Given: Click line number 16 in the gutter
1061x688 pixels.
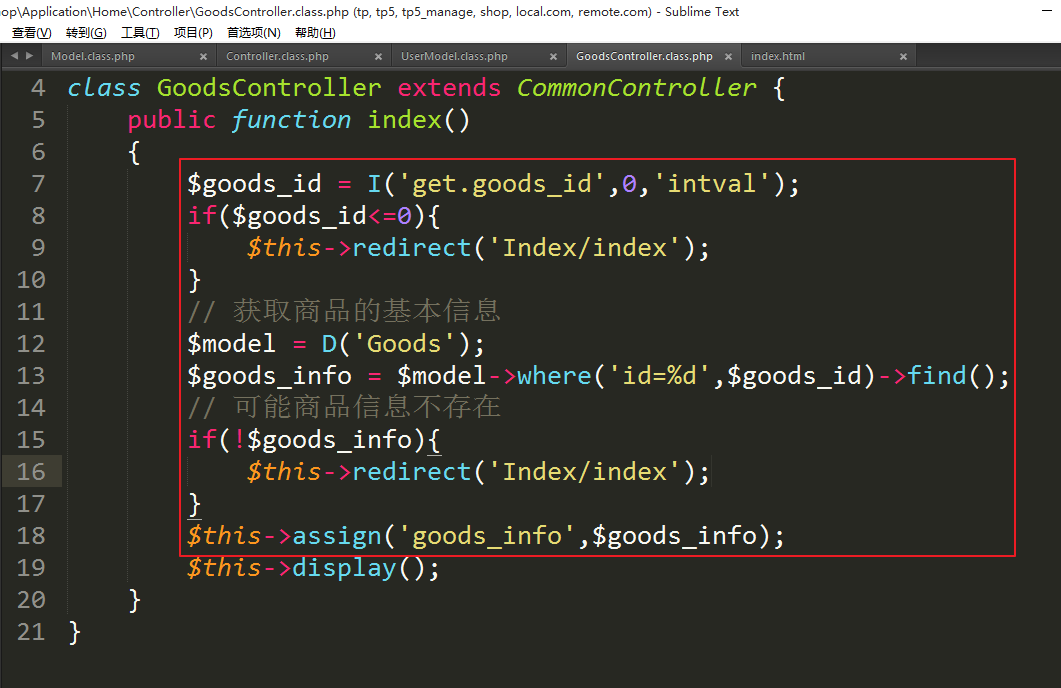Looking at the screenshot, I should click(x=31, y=472).
